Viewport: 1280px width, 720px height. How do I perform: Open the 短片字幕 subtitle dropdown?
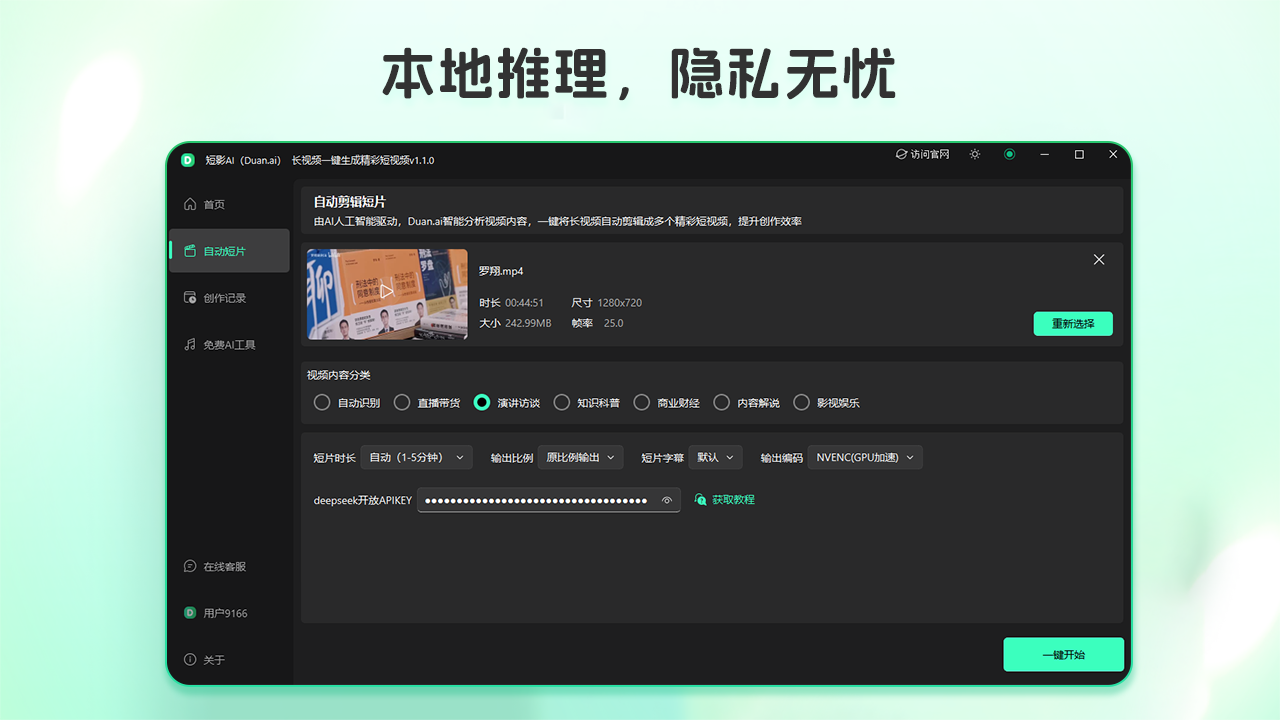coord(715,457)
